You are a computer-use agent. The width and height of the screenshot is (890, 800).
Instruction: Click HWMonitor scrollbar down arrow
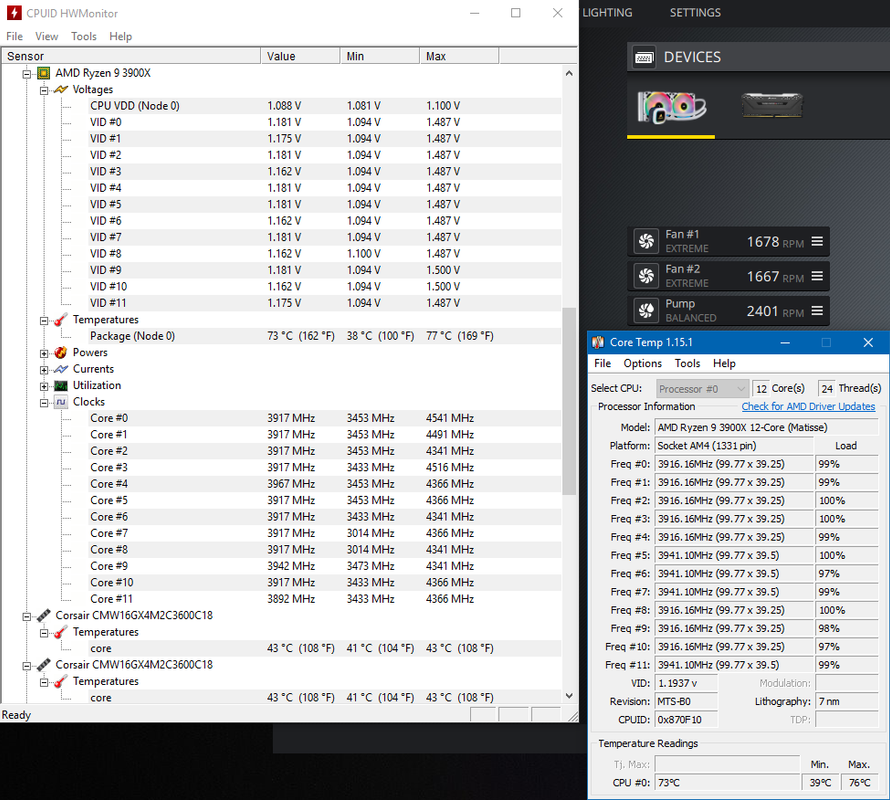(569, 696)
